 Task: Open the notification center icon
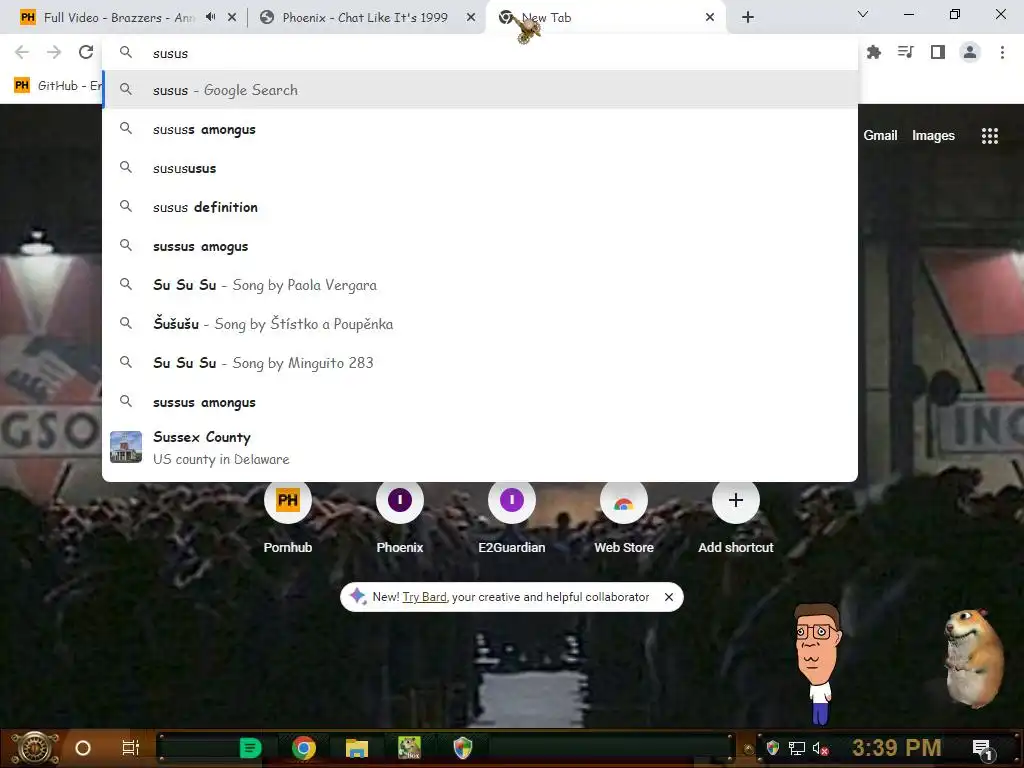[983, 749]
